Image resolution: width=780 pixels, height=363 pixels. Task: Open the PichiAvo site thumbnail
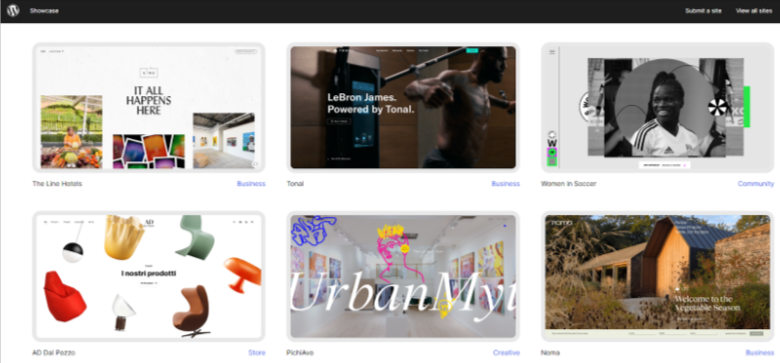[x=403, y=276]
